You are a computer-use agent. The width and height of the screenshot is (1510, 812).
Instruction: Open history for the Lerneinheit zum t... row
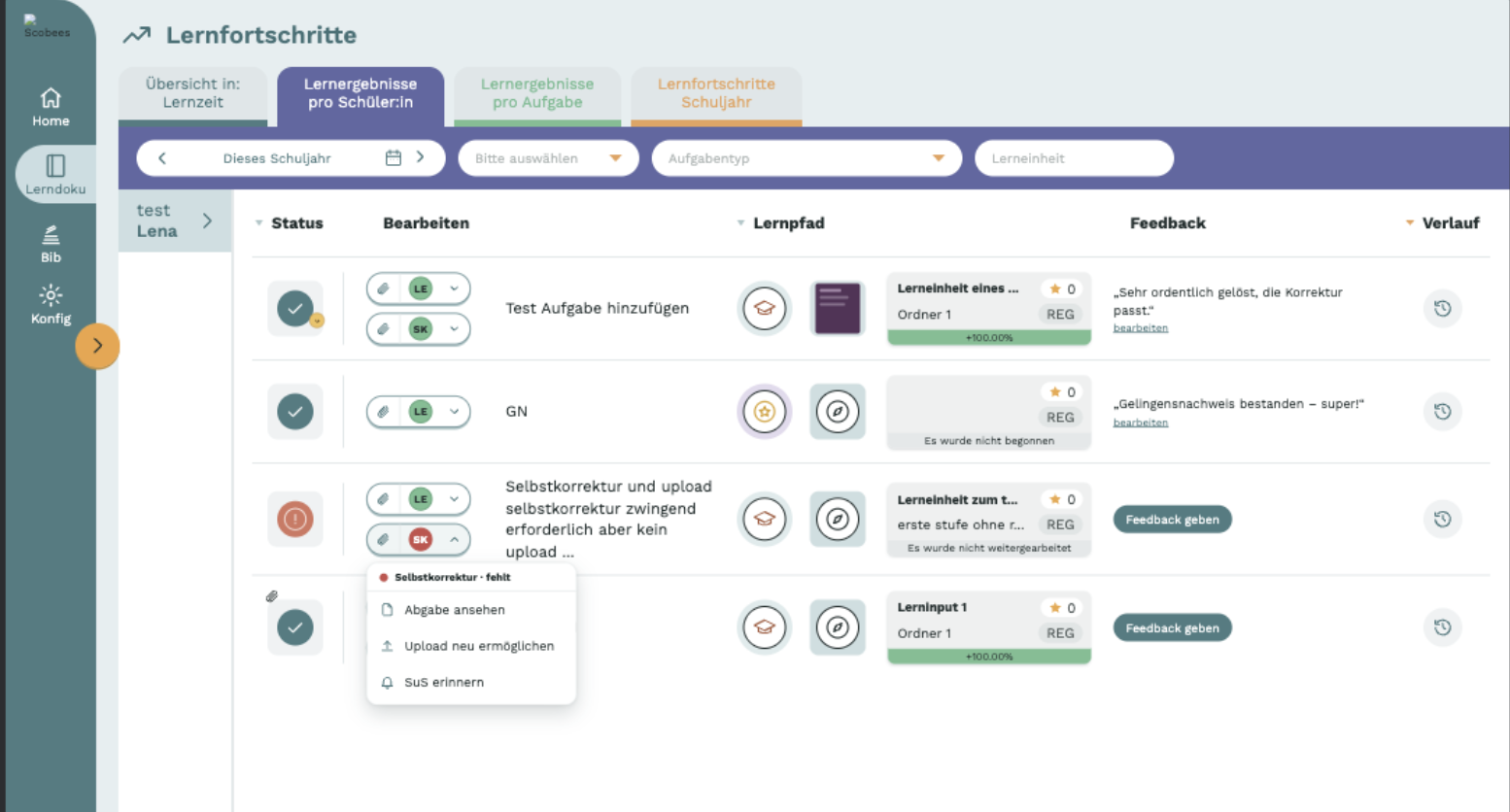click(x=1442, y=520)
